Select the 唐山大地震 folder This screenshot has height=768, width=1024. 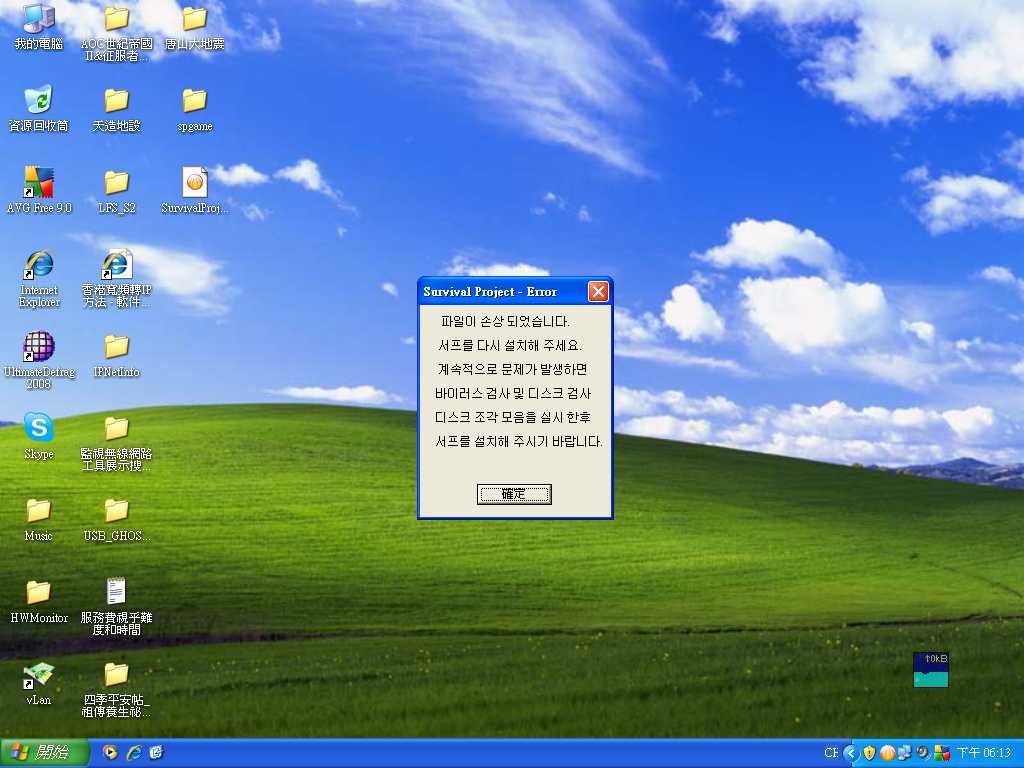tap(195, 27)
